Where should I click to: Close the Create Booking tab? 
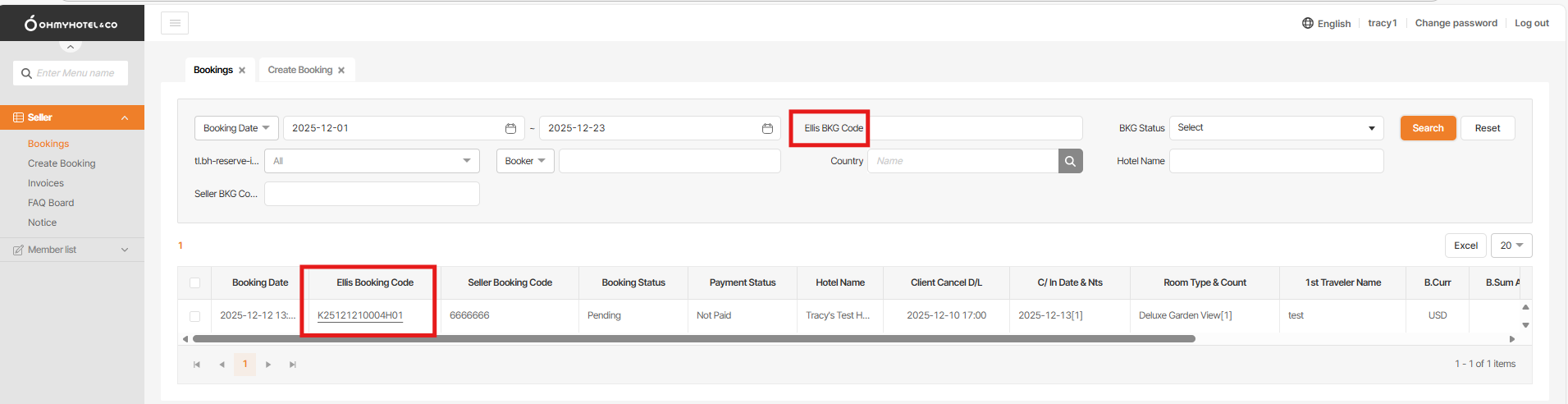[x=341, y=71]
